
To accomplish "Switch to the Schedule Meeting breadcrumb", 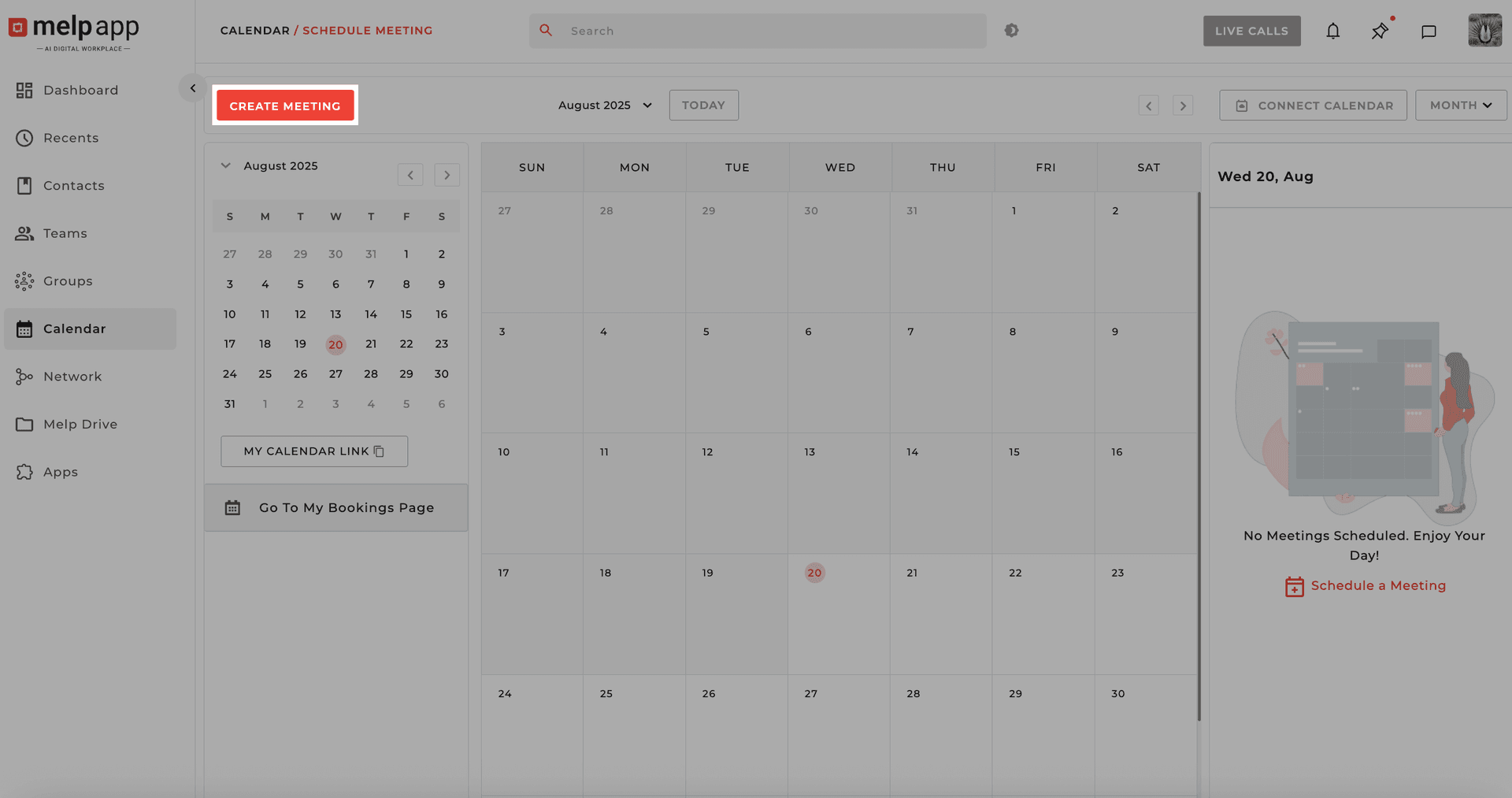I will (367, 30).
